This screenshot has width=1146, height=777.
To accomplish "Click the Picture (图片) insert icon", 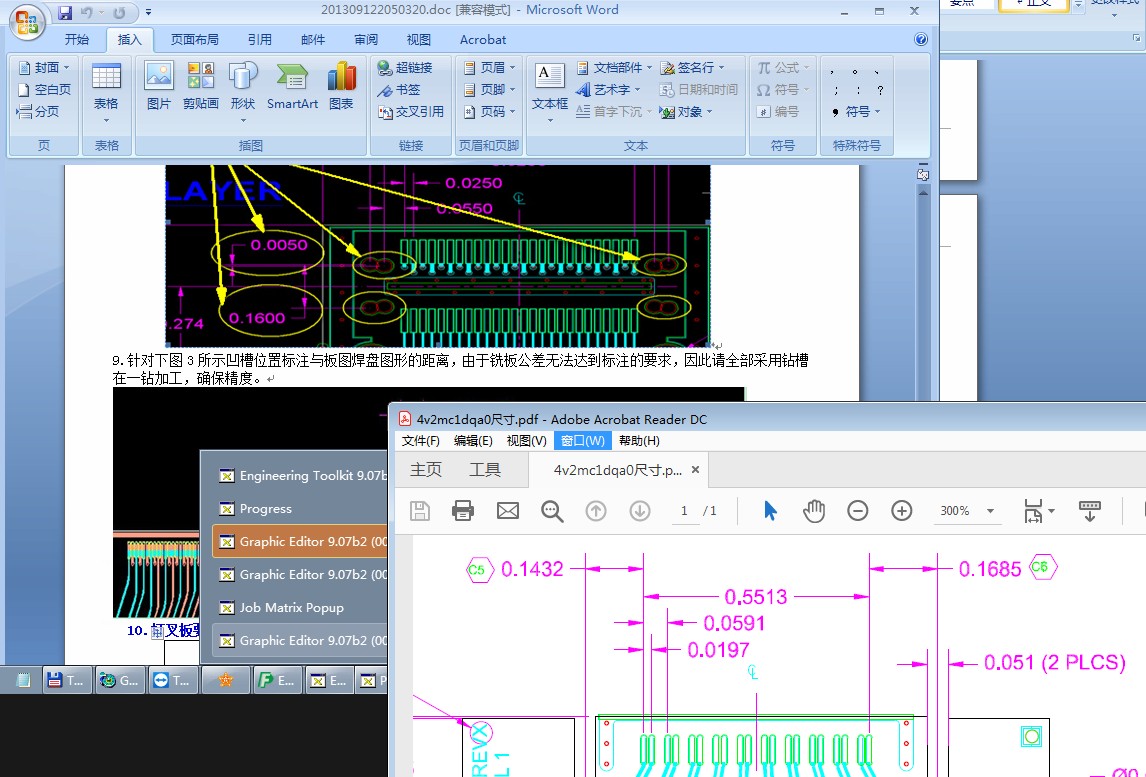I will click(159, 85).
